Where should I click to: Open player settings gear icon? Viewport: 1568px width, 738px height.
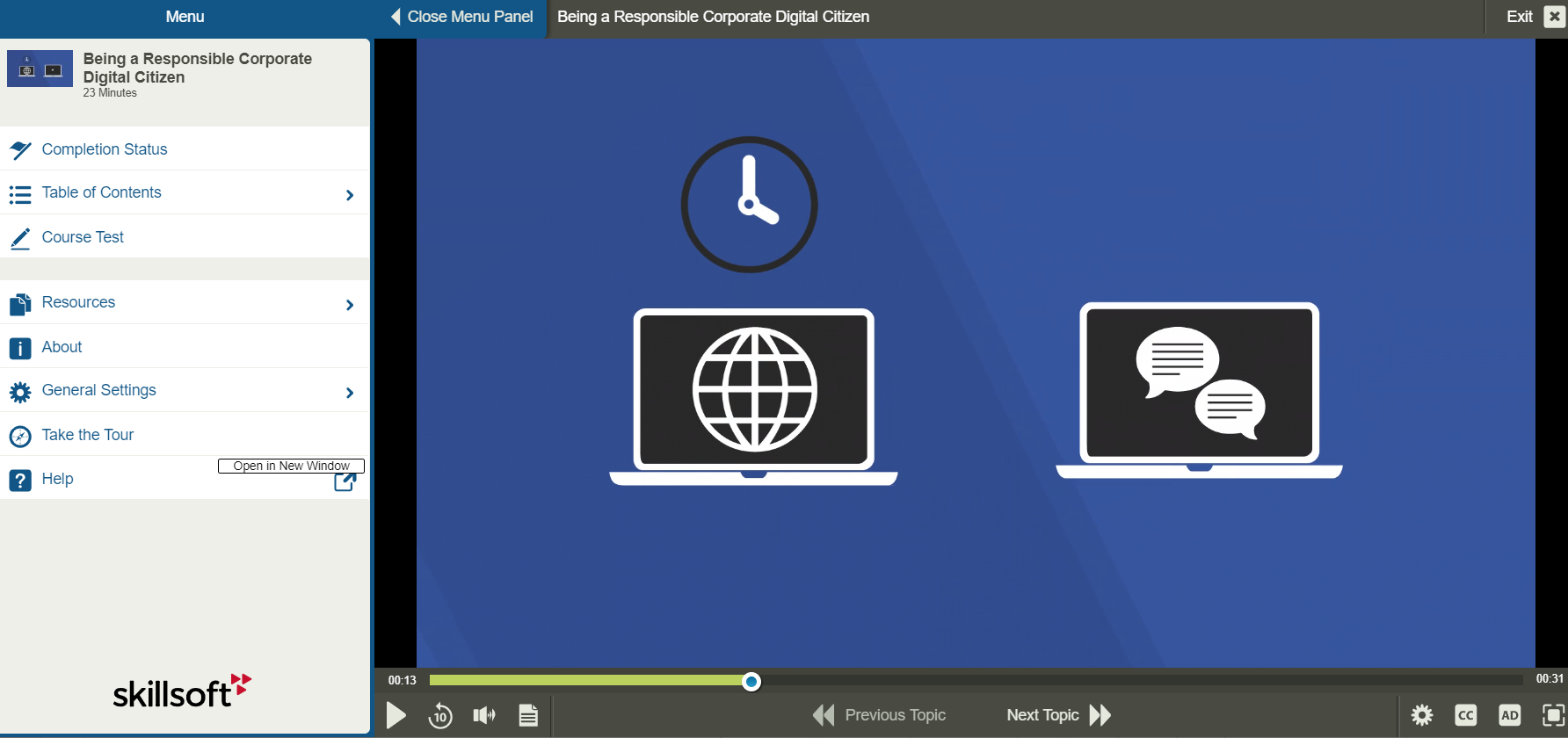1421,715
